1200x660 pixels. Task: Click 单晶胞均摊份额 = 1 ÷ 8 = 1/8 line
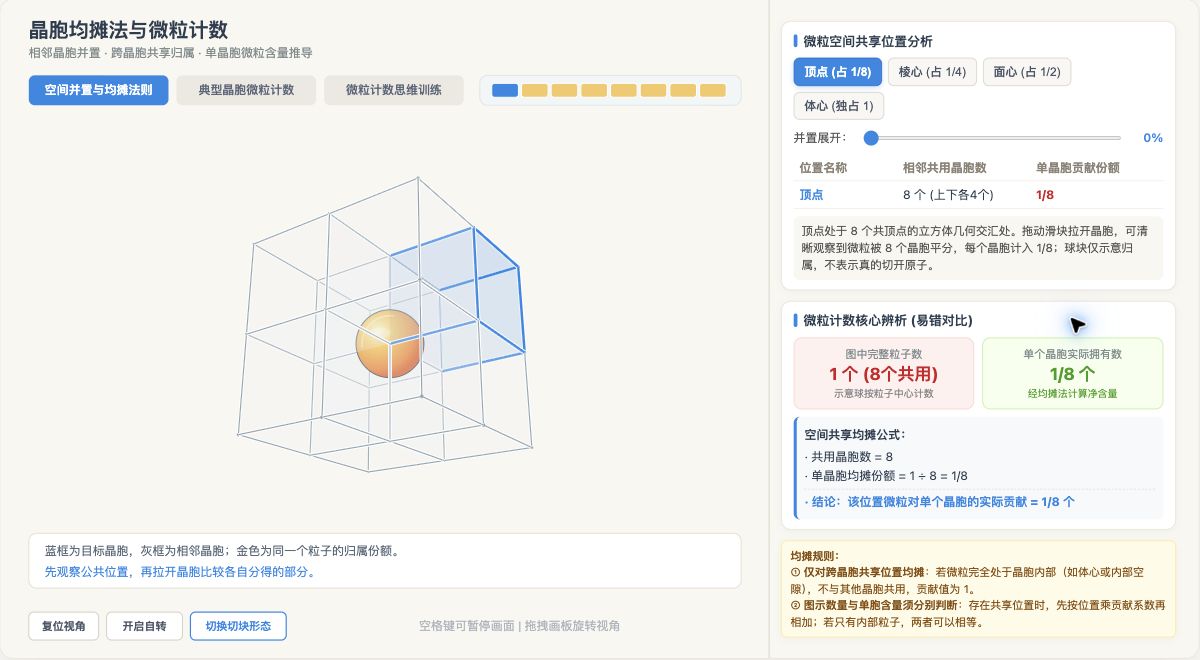[x=886, y=476]
